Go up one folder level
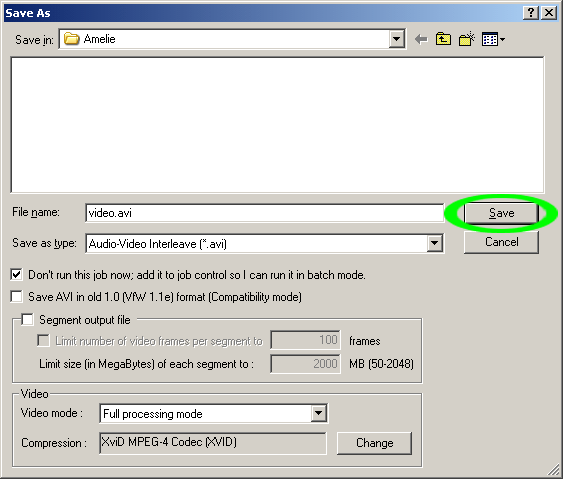The image size is (563, 479). [443, 39]
